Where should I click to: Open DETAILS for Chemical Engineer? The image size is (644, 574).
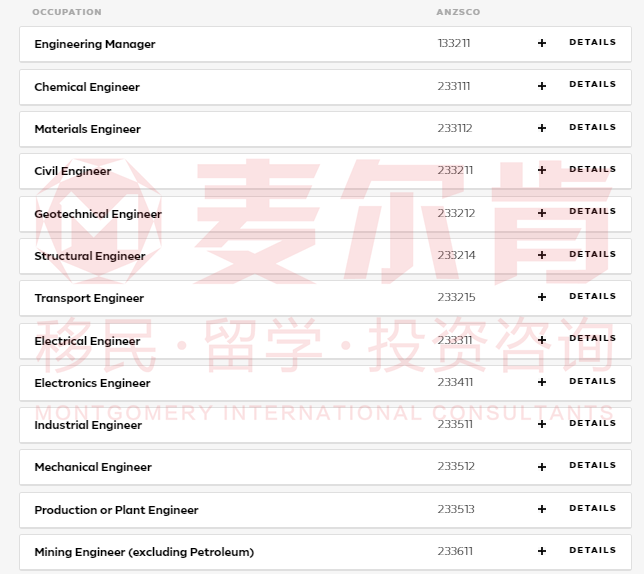point(592,84)
